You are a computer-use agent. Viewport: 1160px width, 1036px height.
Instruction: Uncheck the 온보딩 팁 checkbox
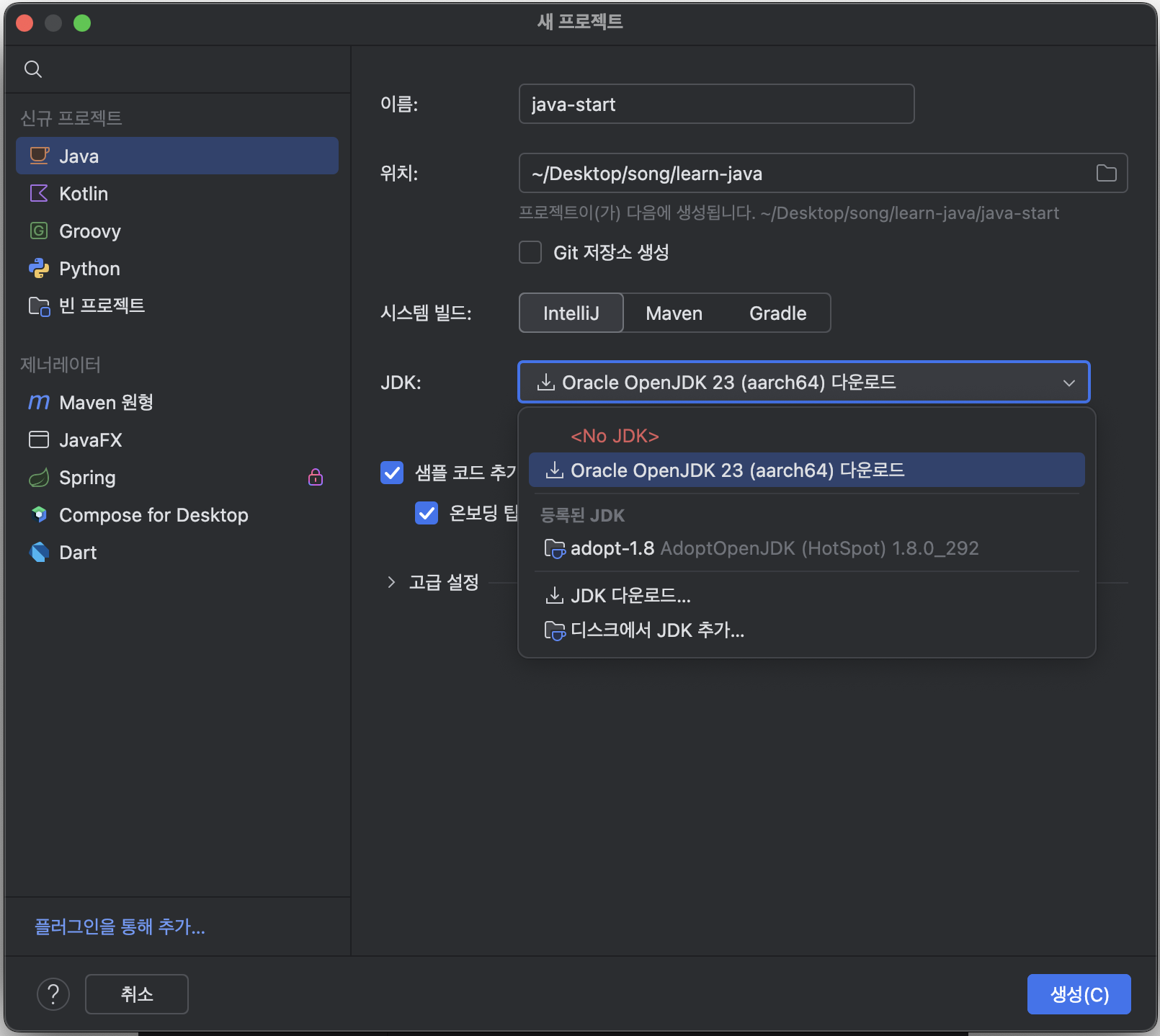point(427,513)
